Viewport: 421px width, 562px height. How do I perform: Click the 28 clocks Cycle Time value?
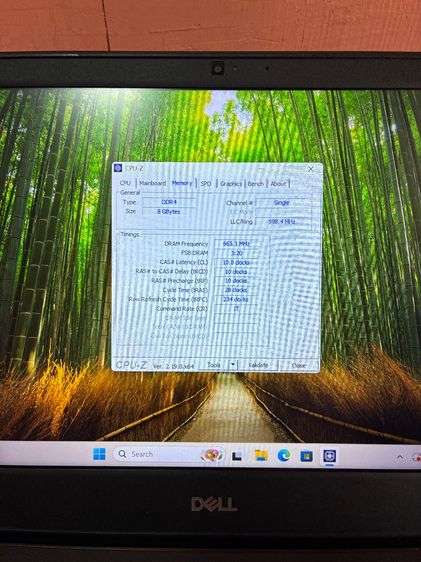click(x=236, y=290)
